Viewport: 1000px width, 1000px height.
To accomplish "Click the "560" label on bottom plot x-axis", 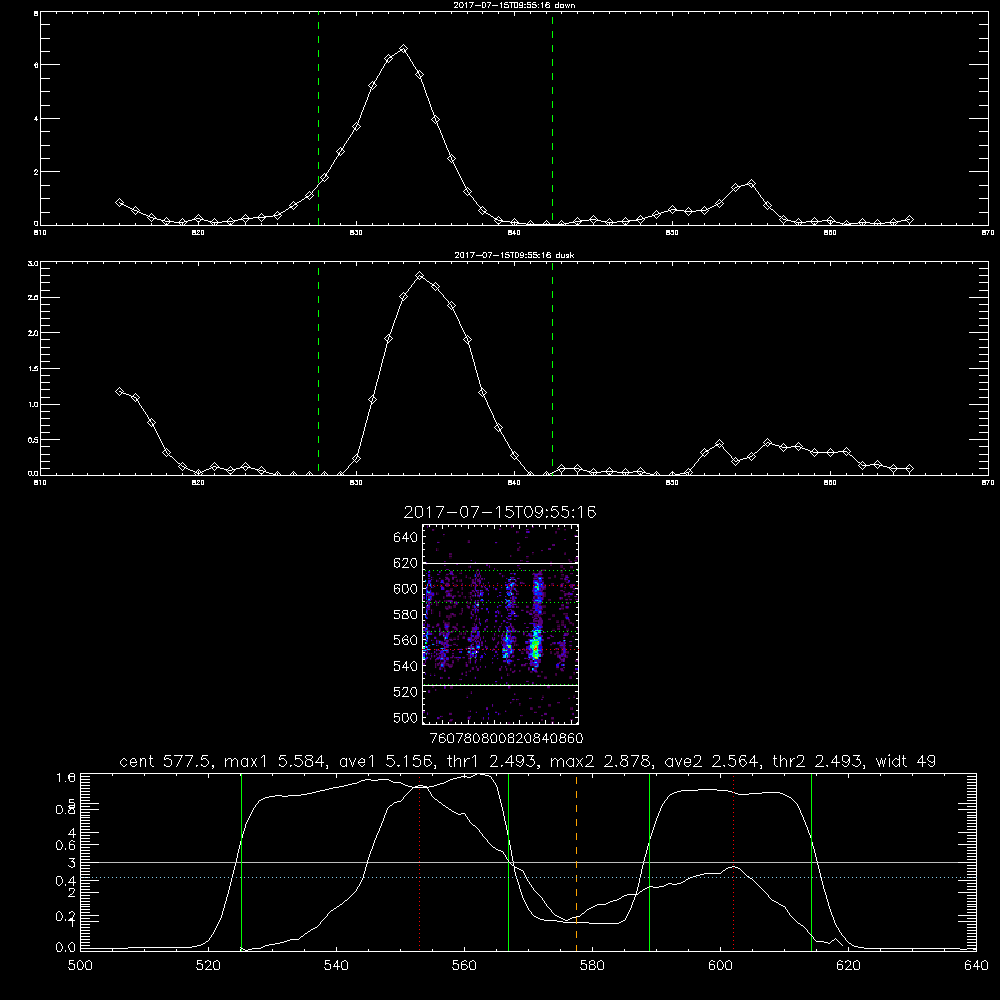I will (464, 966).
